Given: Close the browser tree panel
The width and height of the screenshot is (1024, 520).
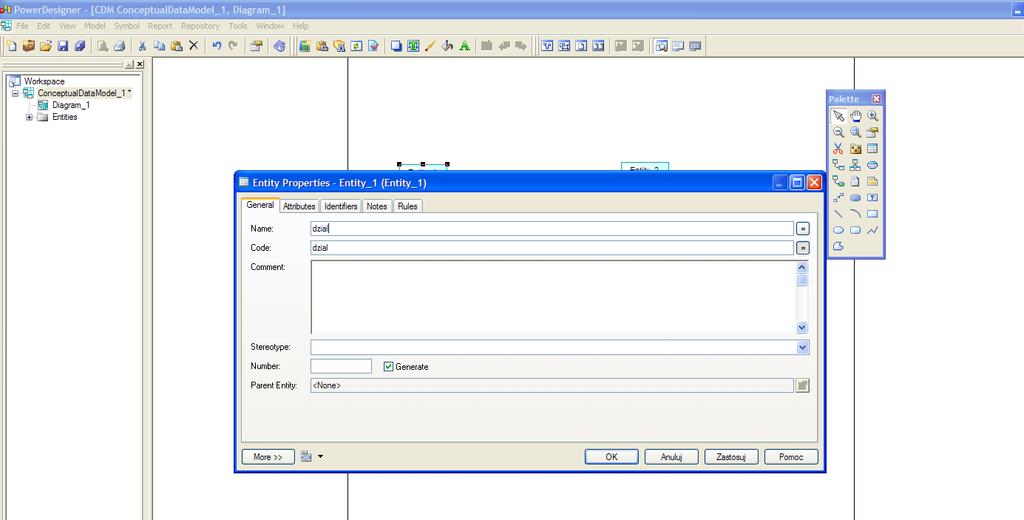Looking at the screenshot, I should (140, 64).
